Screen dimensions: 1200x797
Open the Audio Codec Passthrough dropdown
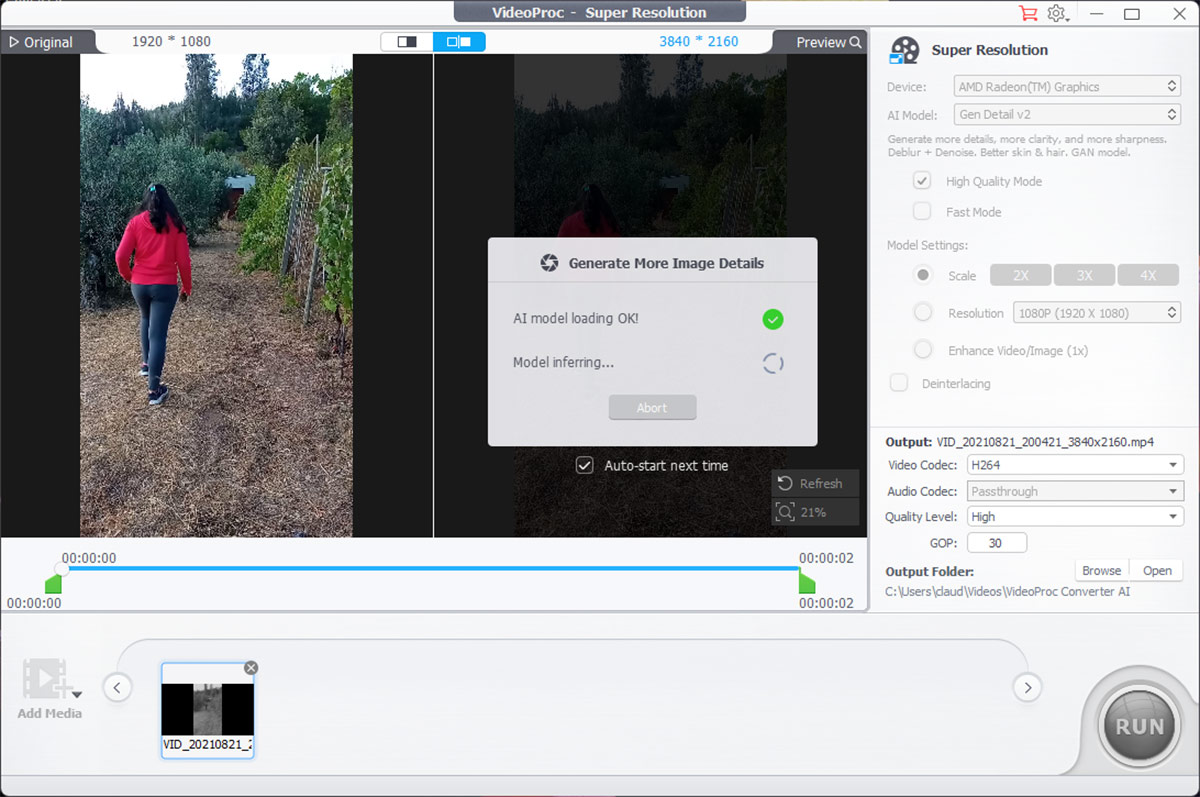click(1076, 491)
